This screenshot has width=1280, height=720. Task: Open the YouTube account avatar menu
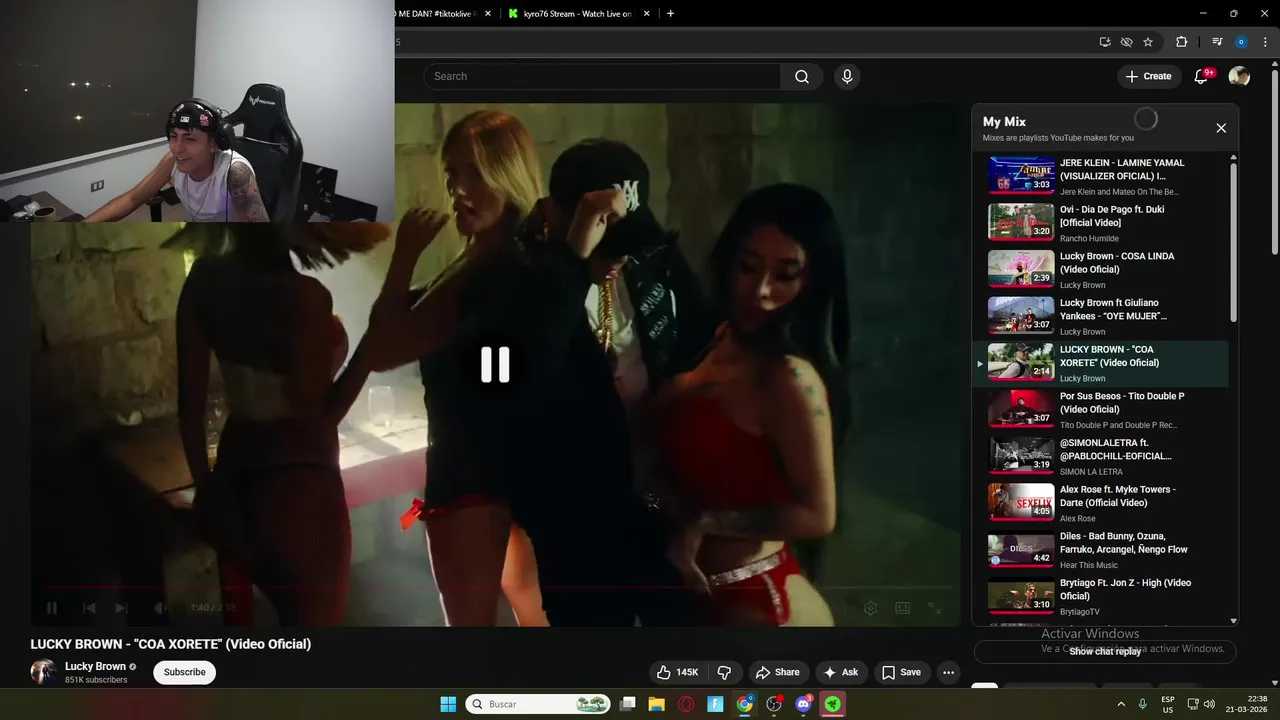coord(1239,76)
